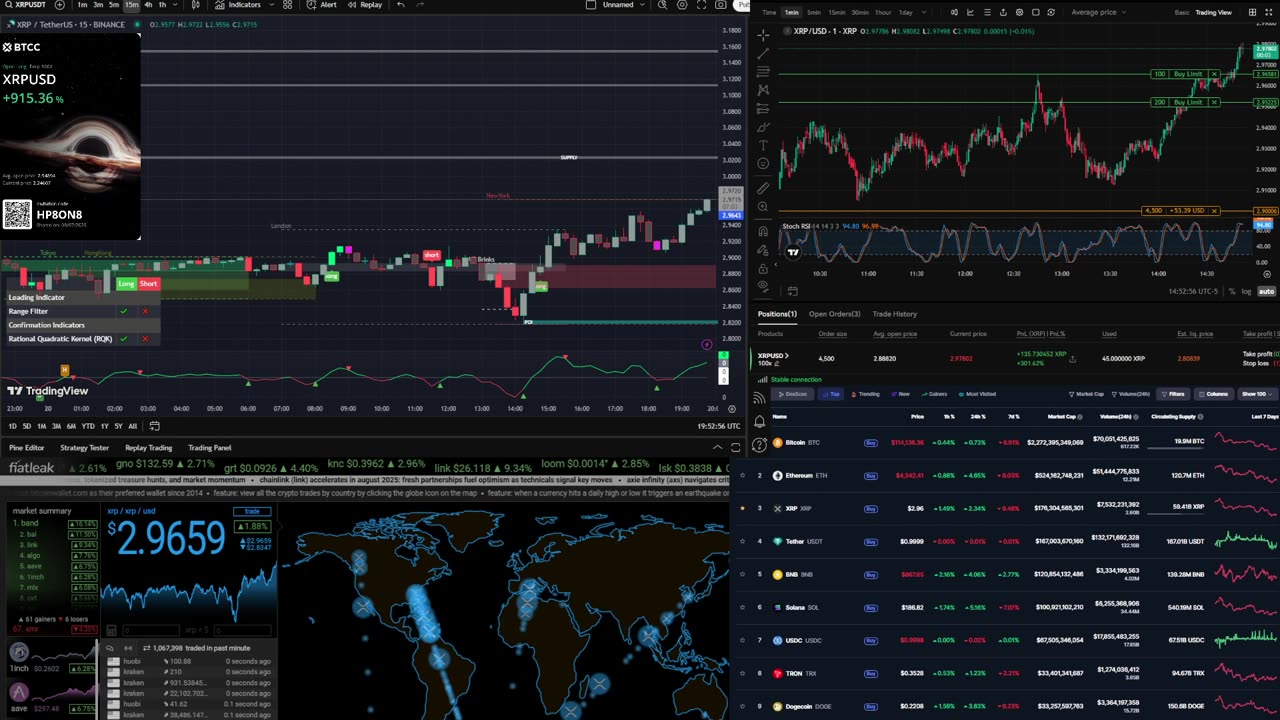Open the Market Cap filter dropdown
Viewport: 1280px width, 720px height.
click(1087, 394)
